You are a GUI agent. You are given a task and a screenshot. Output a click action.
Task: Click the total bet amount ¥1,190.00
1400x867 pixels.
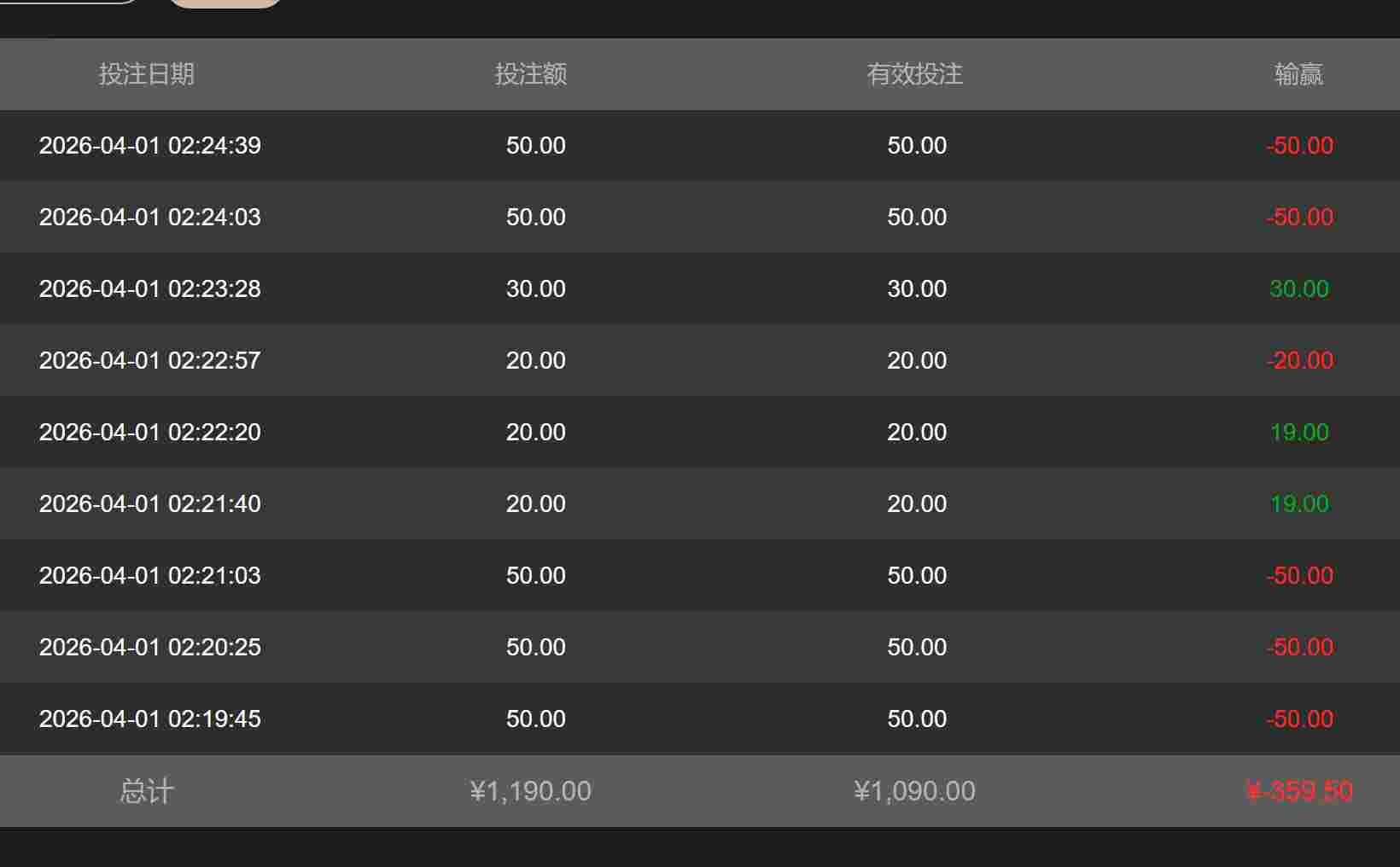coord(531,791)
